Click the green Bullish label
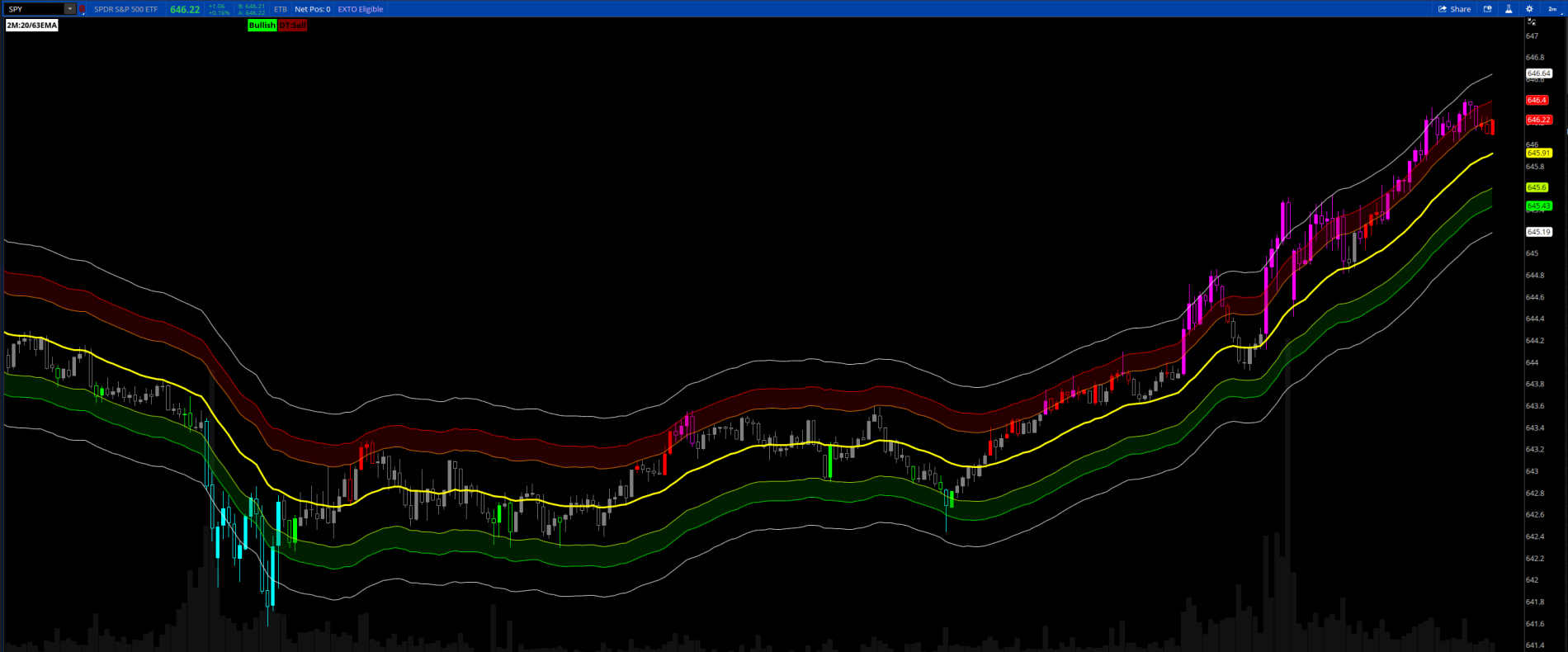Image resolution: width=1568 pixels, height=652 pixels. (x=262, y=26)
